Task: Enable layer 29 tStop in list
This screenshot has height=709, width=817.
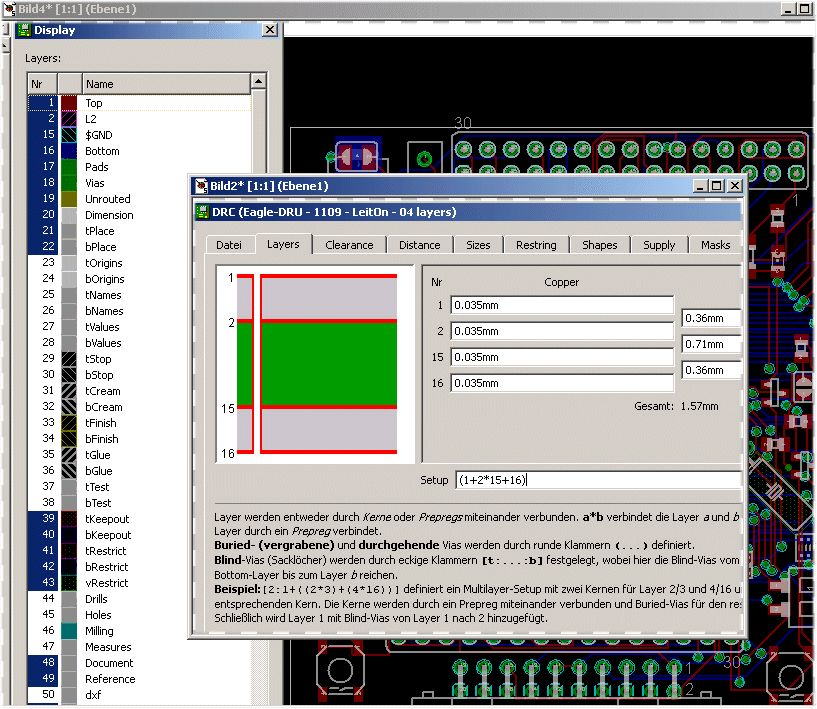Action: (x=42, y=359)
